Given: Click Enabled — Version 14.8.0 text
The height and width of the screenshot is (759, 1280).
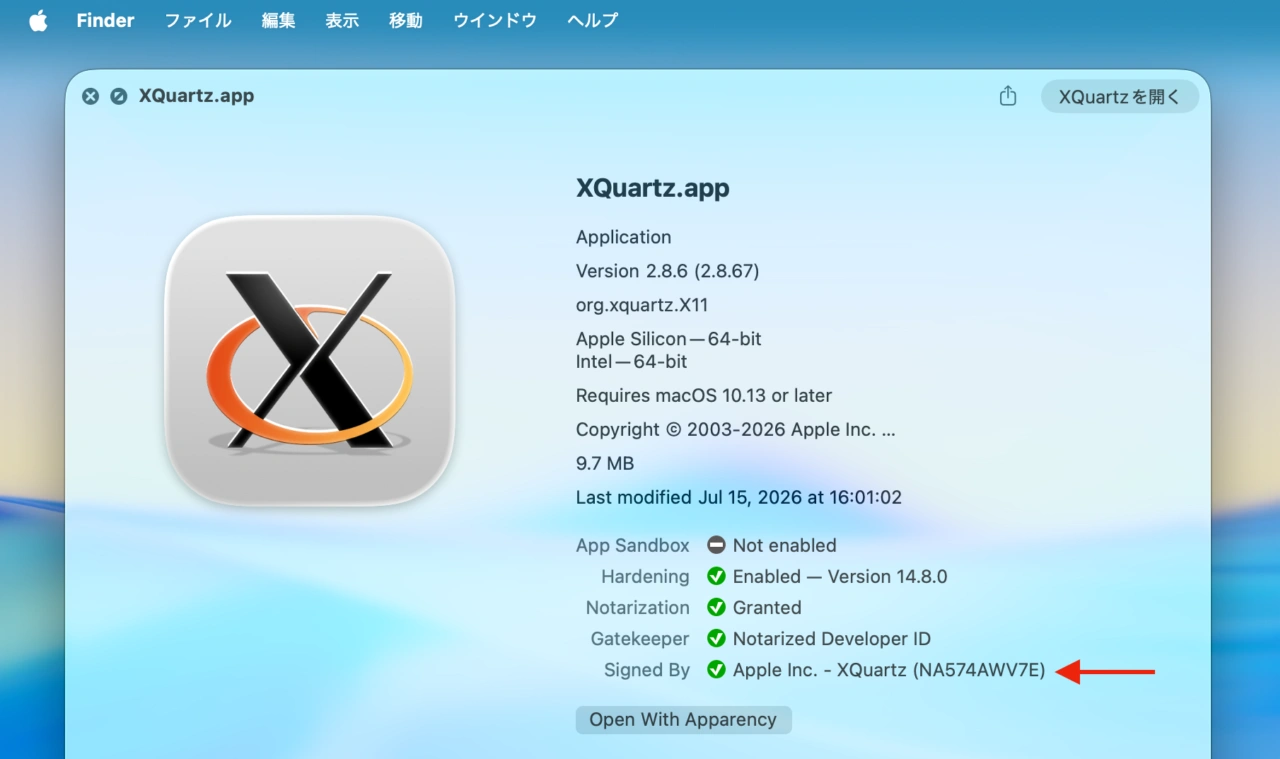Looking at the screenshot, I should [x=840, y=577].
